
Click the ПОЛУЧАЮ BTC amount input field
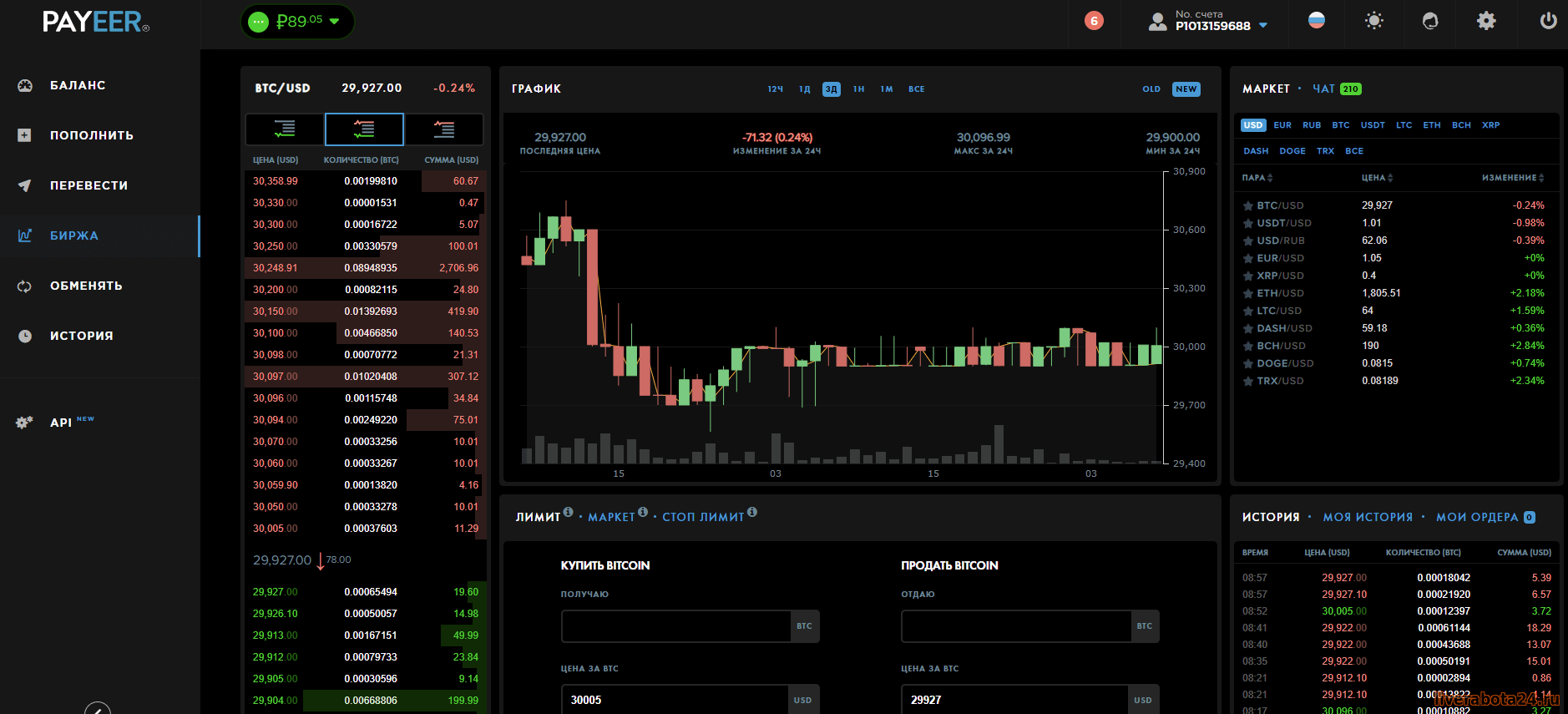click(675, 626)
